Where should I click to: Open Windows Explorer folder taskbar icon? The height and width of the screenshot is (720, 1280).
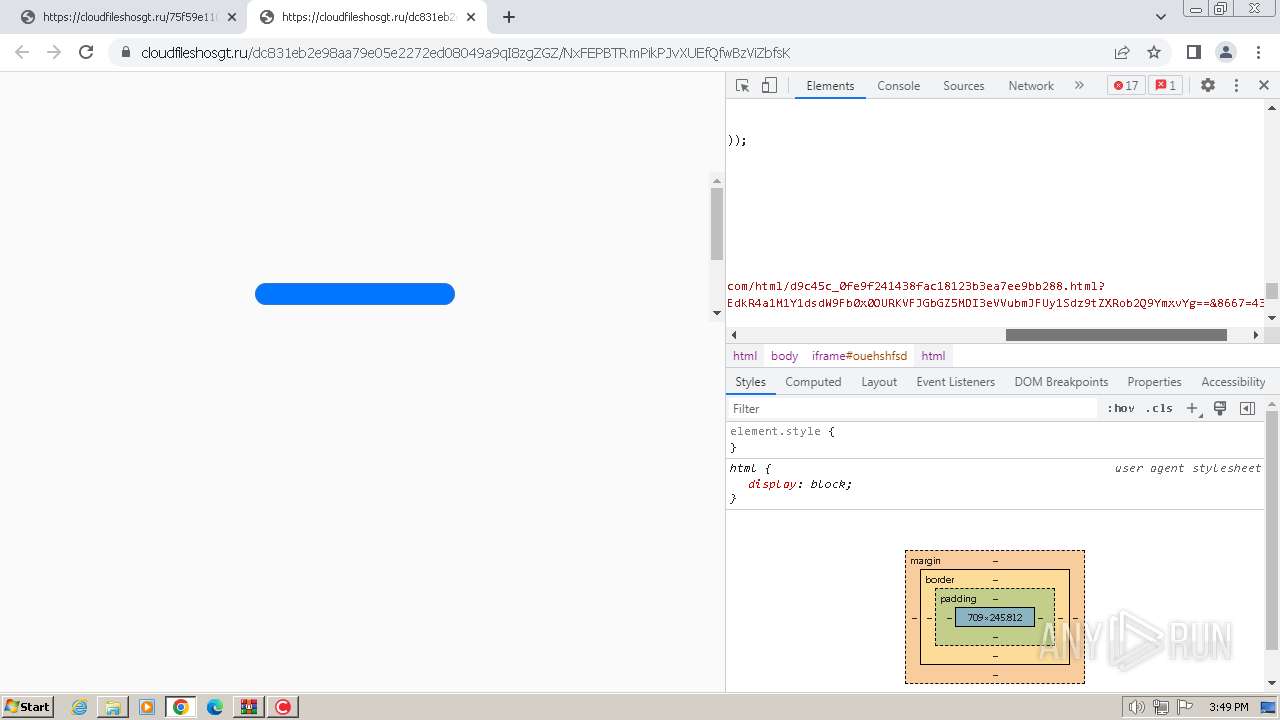click(x=113, y=707)
